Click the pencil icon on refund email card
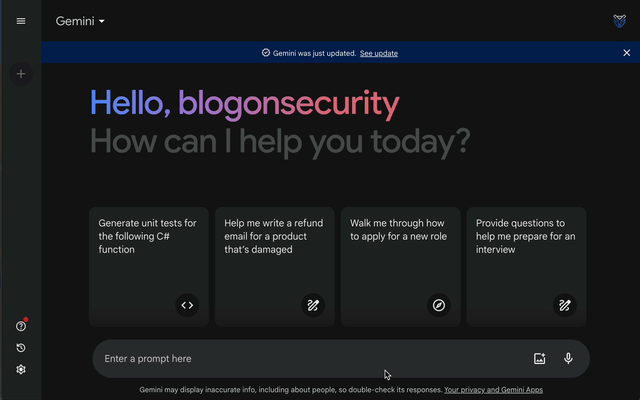This screenshot has height=400, width=640. [x=313, y=305]
